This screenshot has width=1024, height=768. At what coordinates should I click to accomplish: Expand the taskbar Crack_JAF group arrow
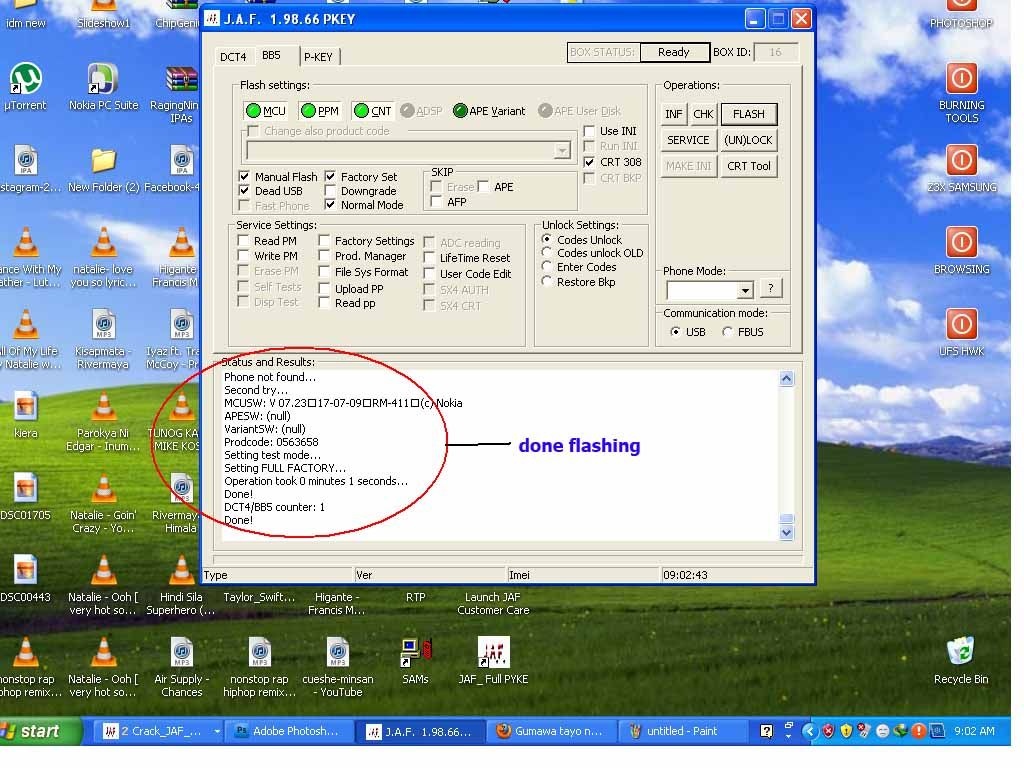[x=217, y=732]
